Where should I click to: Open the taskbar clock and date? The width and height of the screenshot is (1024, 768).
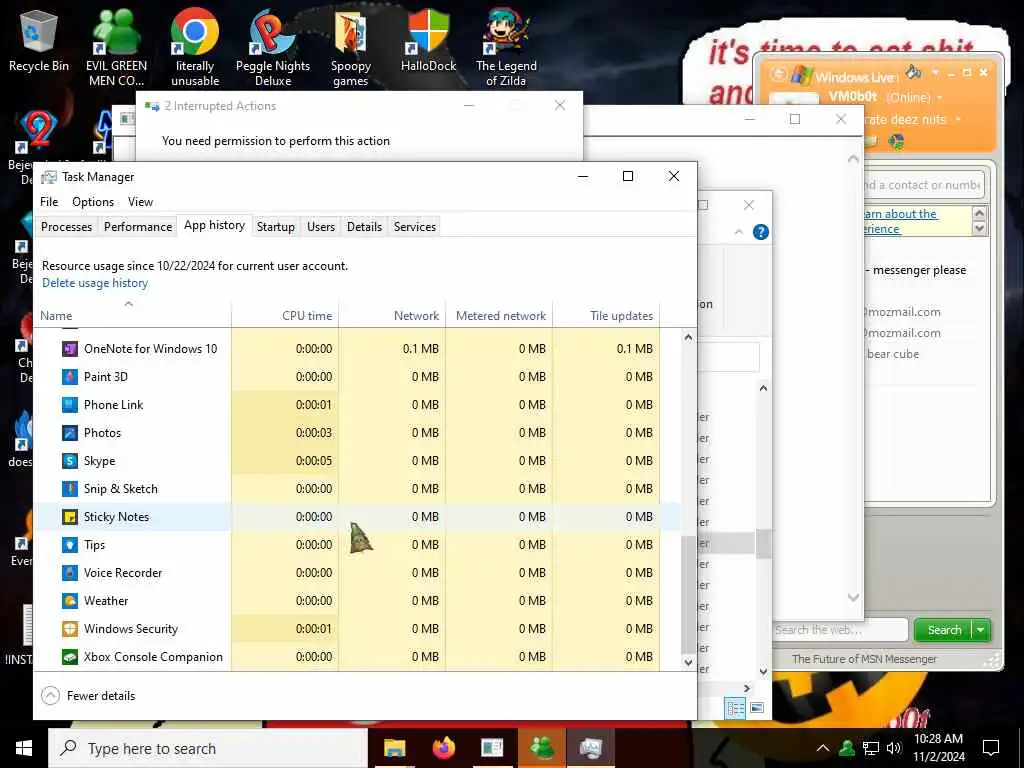coord(939,748)
